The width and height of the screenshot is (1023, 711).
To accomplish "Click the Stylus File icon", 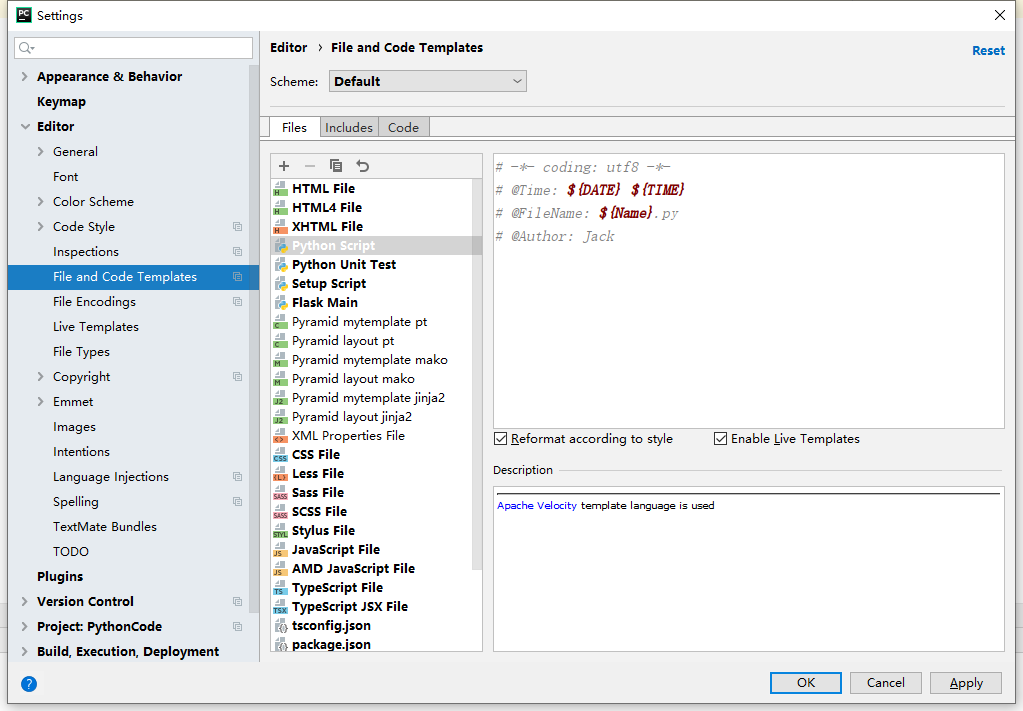I will 281,531.
